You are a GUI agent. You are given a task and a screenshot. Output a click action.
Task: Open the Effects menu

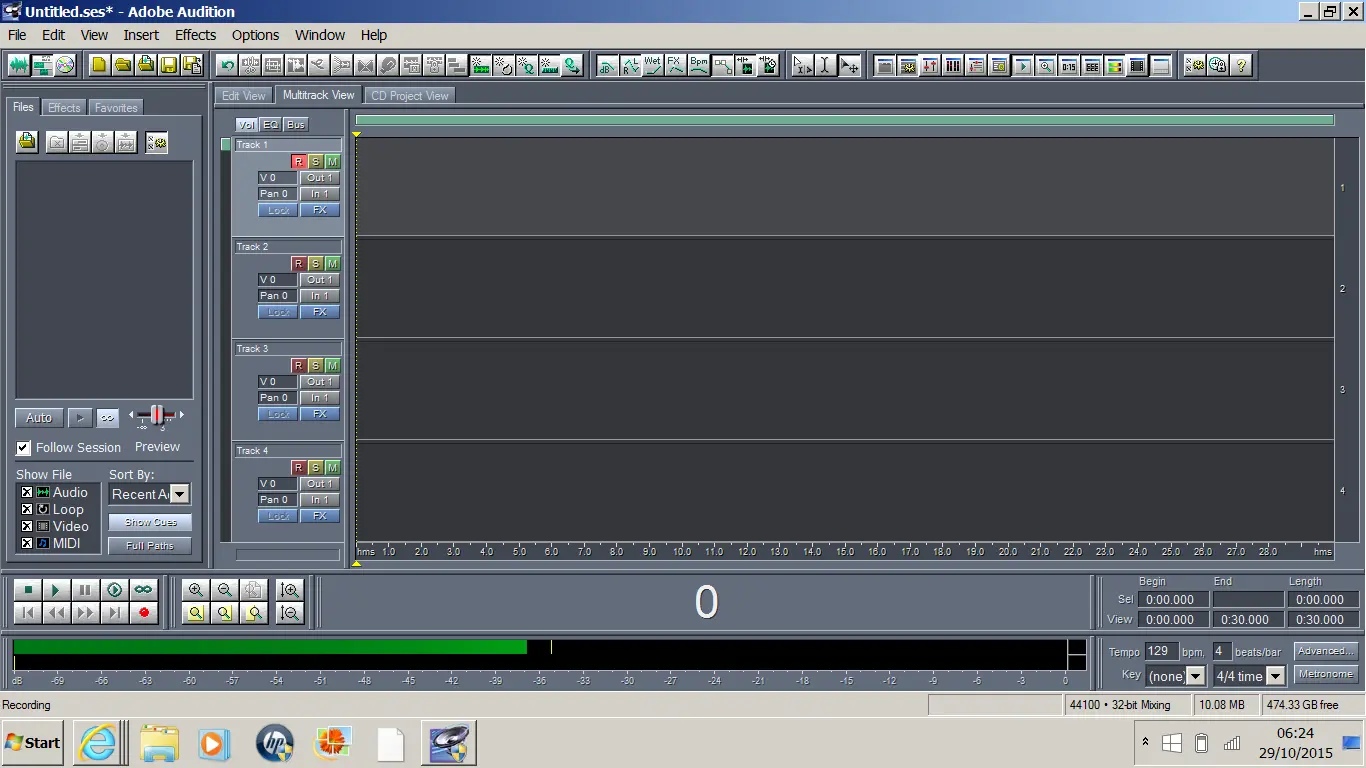[x=195, y=35]
